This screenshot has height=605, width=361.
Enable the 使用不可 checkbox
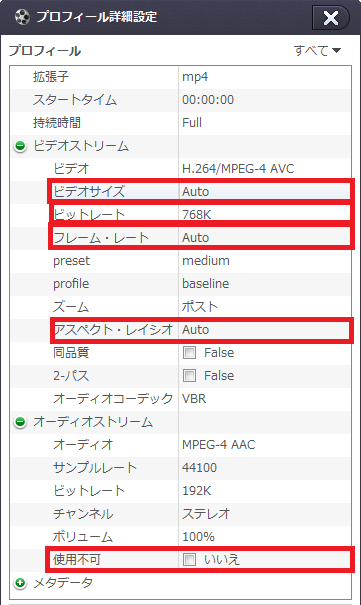pyautogui.click(x=189, y=559)
